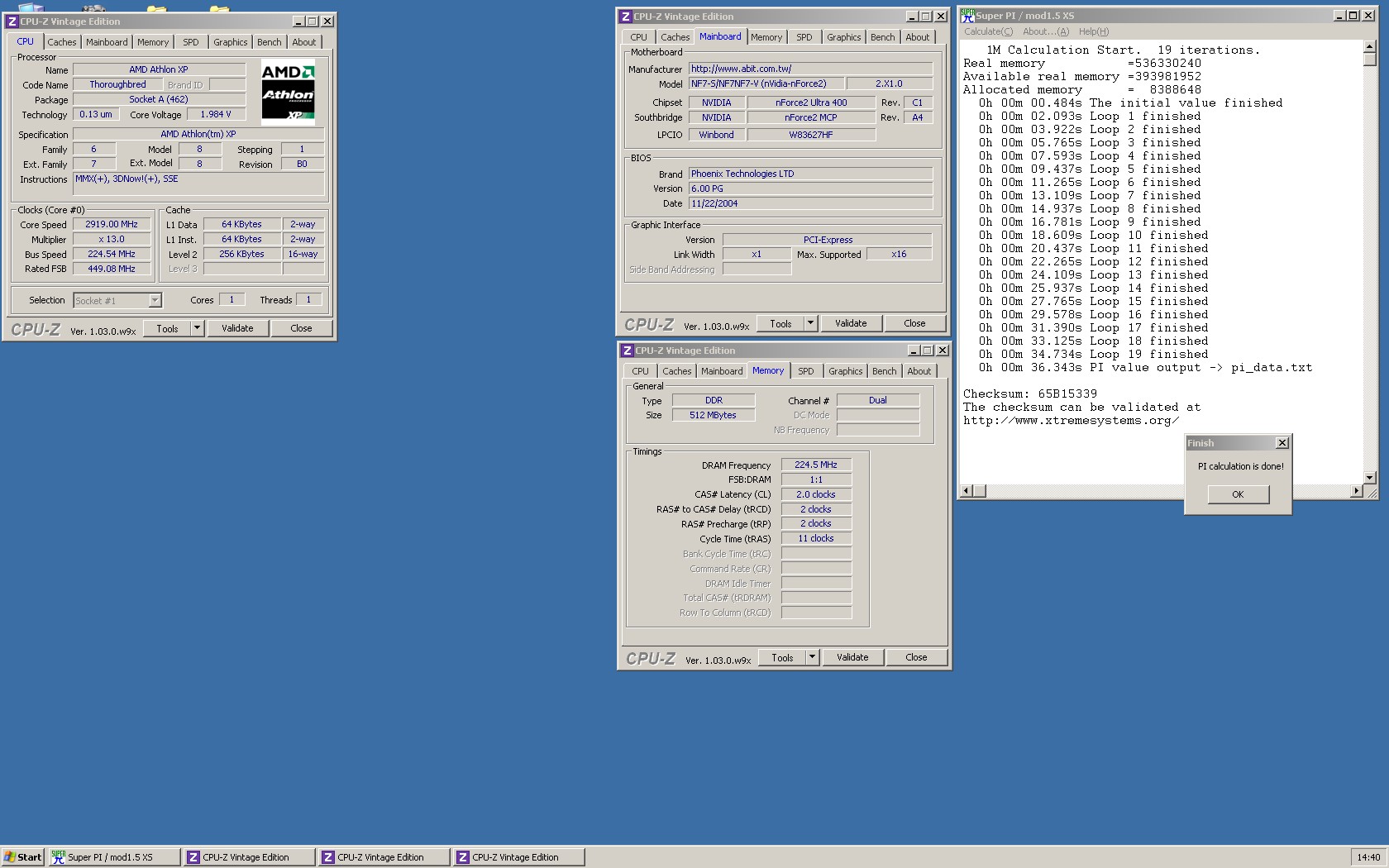Click the Core Speed value 2919.00 MHz
The height and width of the screenshot is (868, 1389).
(x=112, y=224)
